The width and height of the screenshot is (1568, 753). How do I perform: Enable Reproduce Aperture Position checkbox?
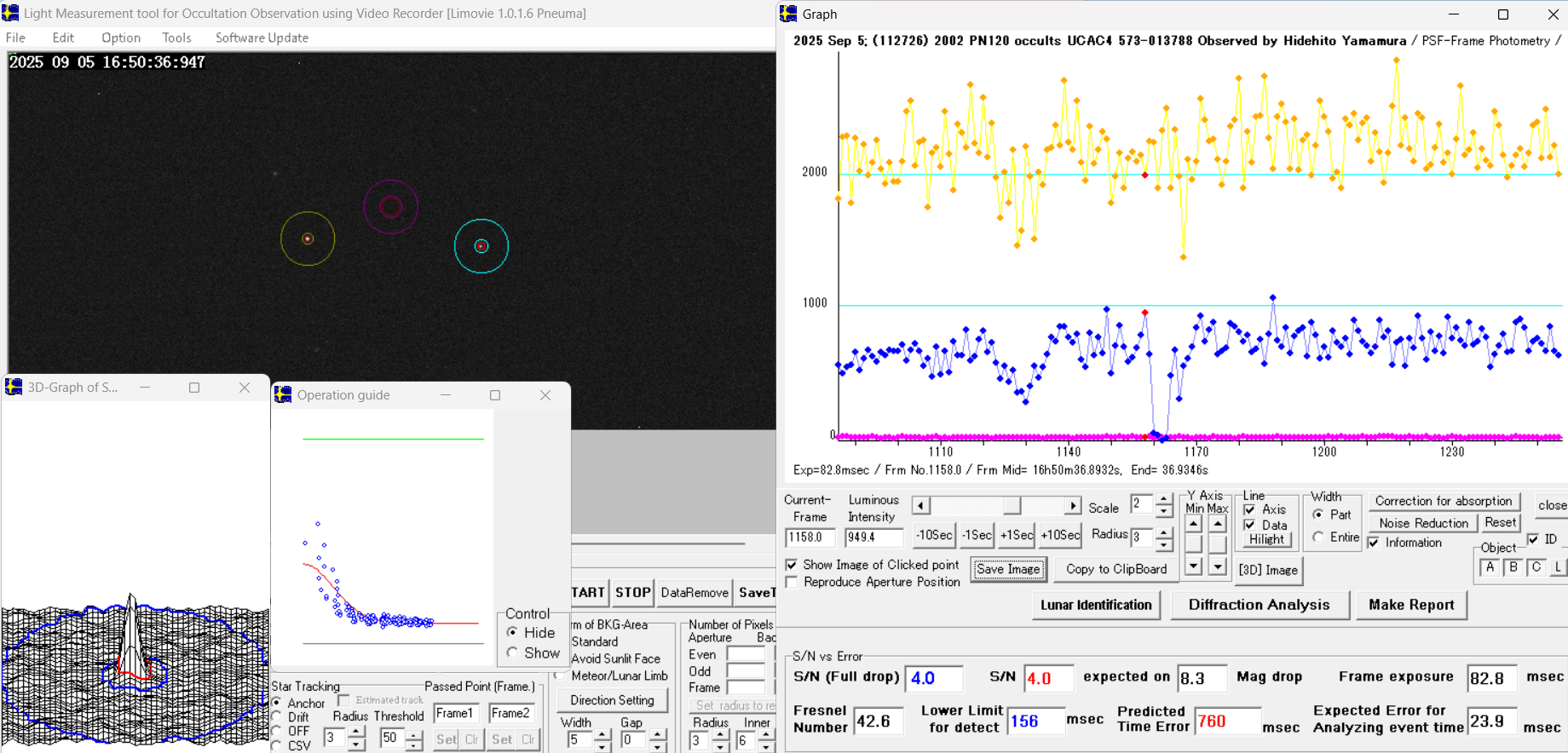click(792, 582)
